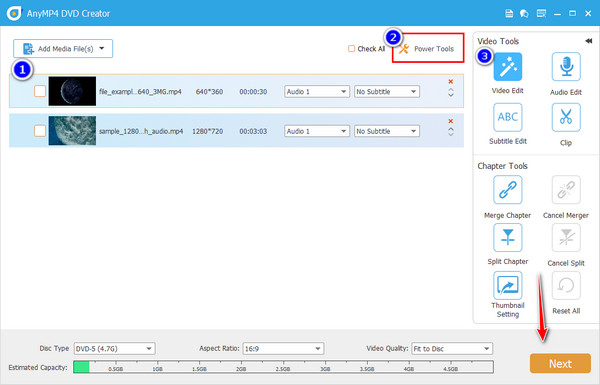Click the Reset All icon
600x385 pixels.
pos(566,285)
